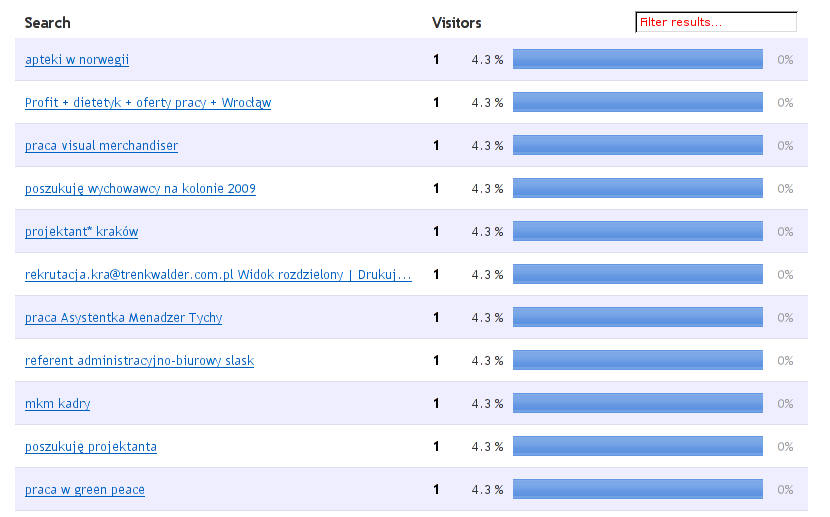Open 'praca Asystentka Menadzer Tychy' link

123,318
